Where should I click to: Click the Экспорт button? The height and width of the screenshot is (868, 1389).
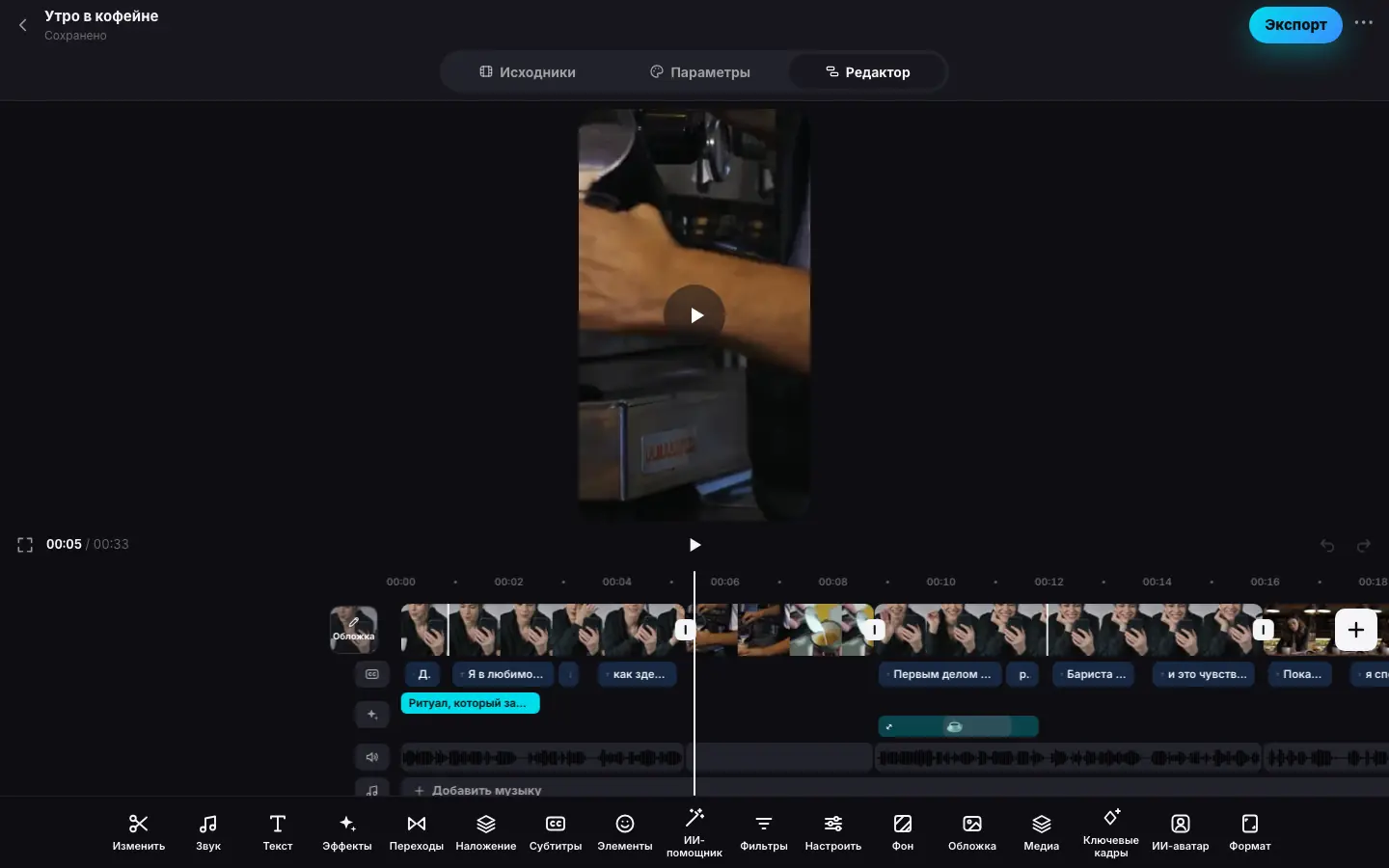click(1295, 25)
